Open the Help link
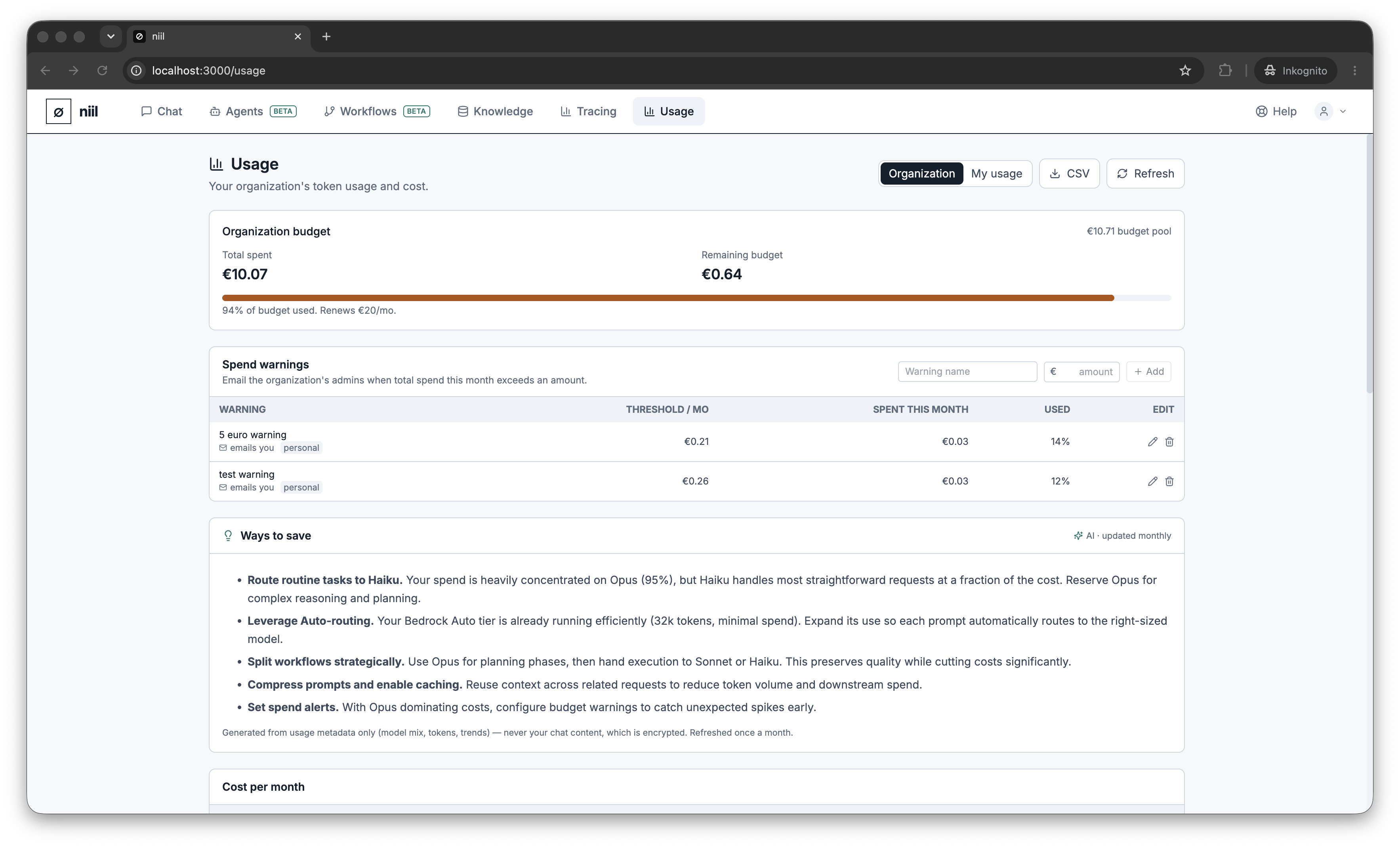The width and height of the screenshot is (1400, 847). [1276, 111]
